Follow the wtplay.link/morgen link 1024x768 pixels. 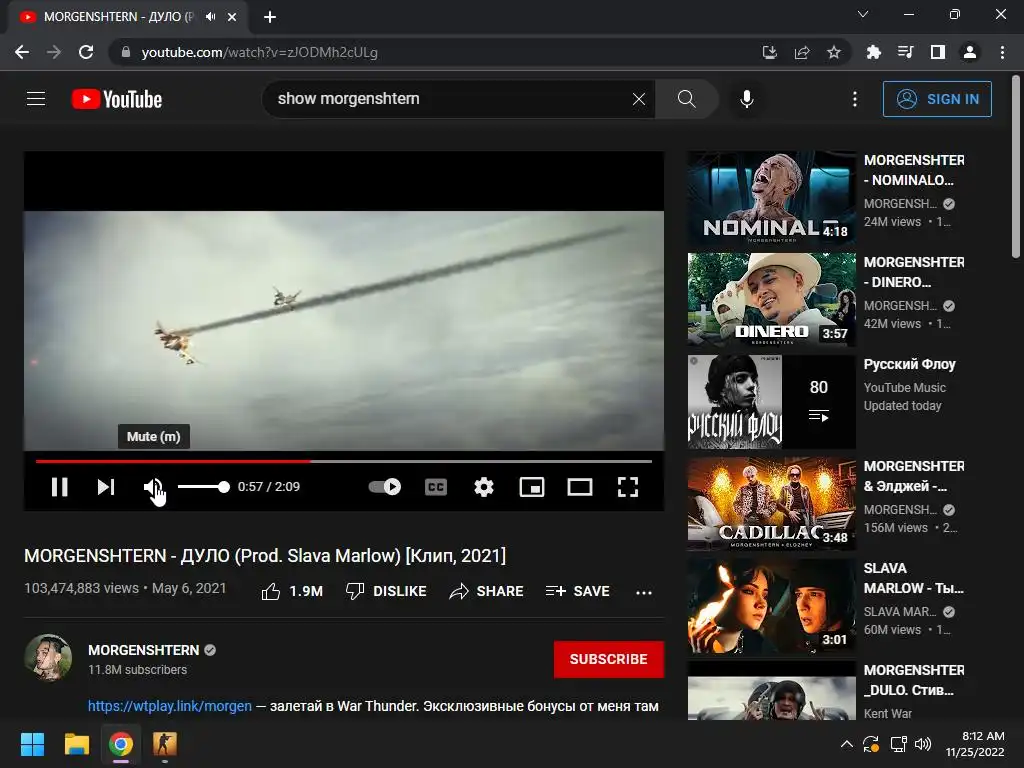(170, 706)
